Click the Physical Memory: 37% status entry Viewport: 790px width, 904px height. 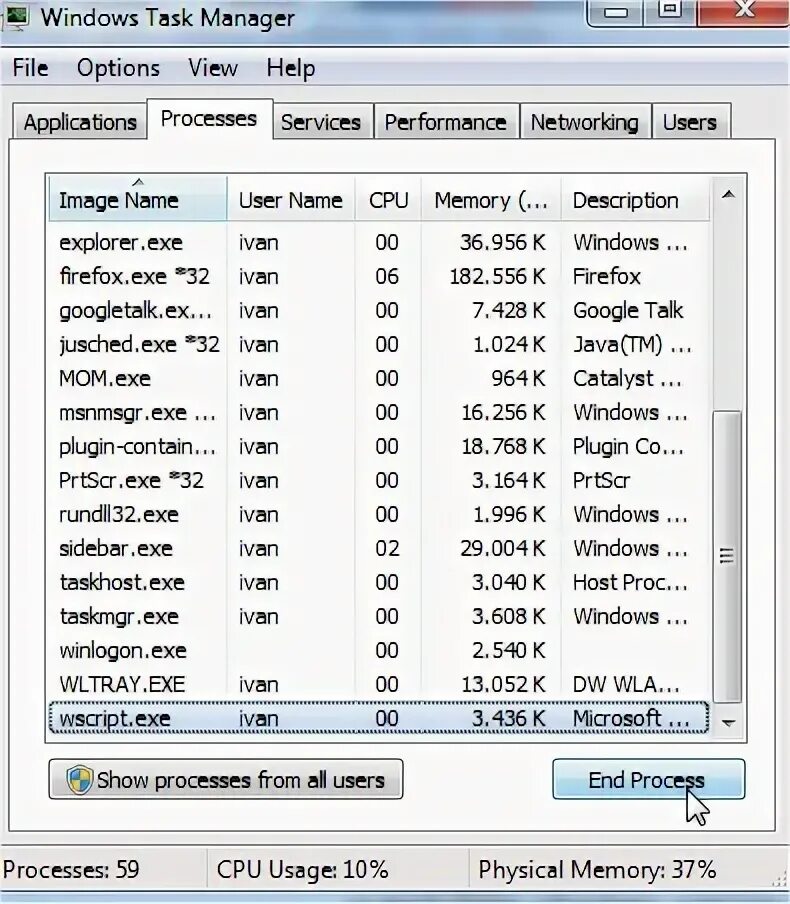pos(597,869)
